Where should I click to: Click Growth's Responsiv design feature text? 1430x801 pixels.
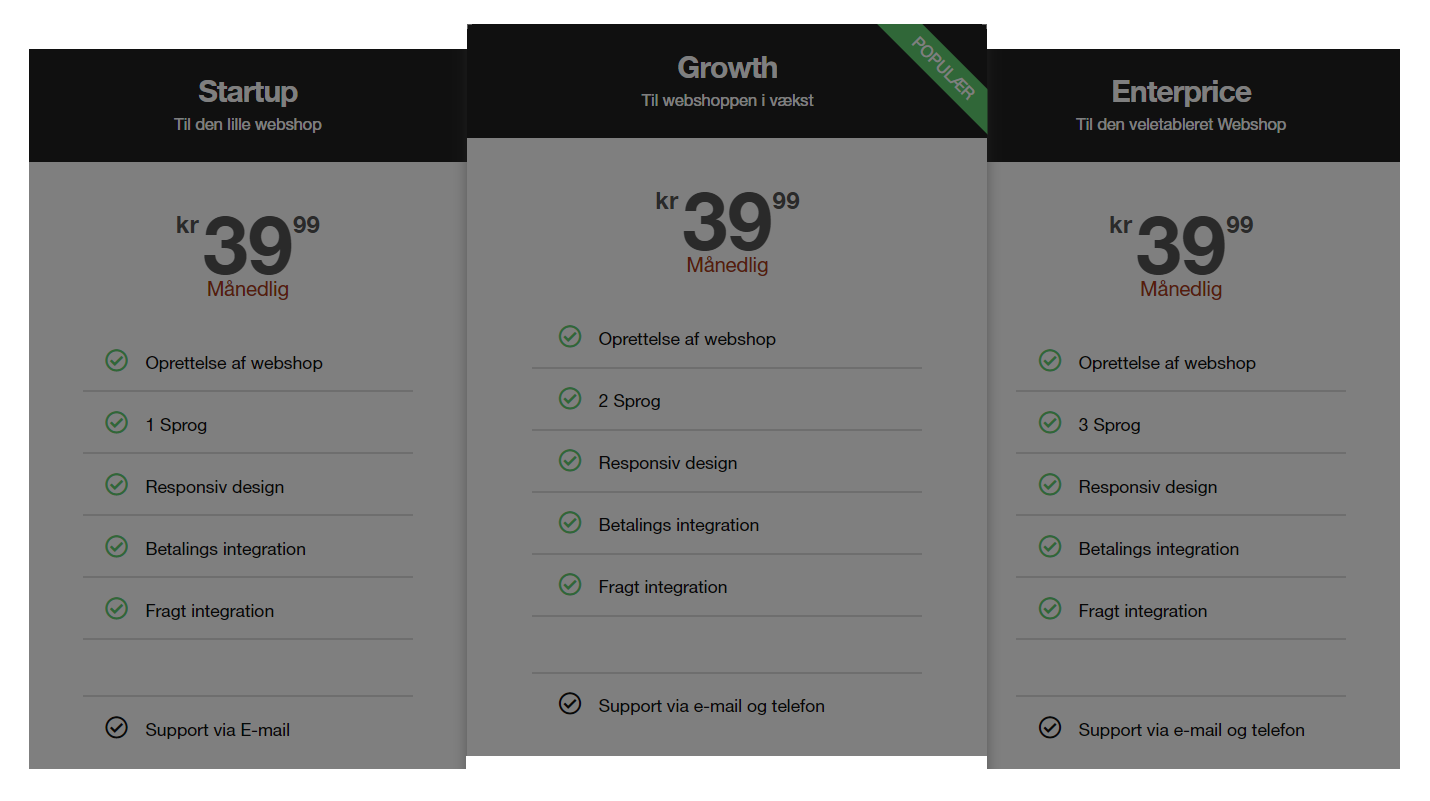[x=668, y=463]
